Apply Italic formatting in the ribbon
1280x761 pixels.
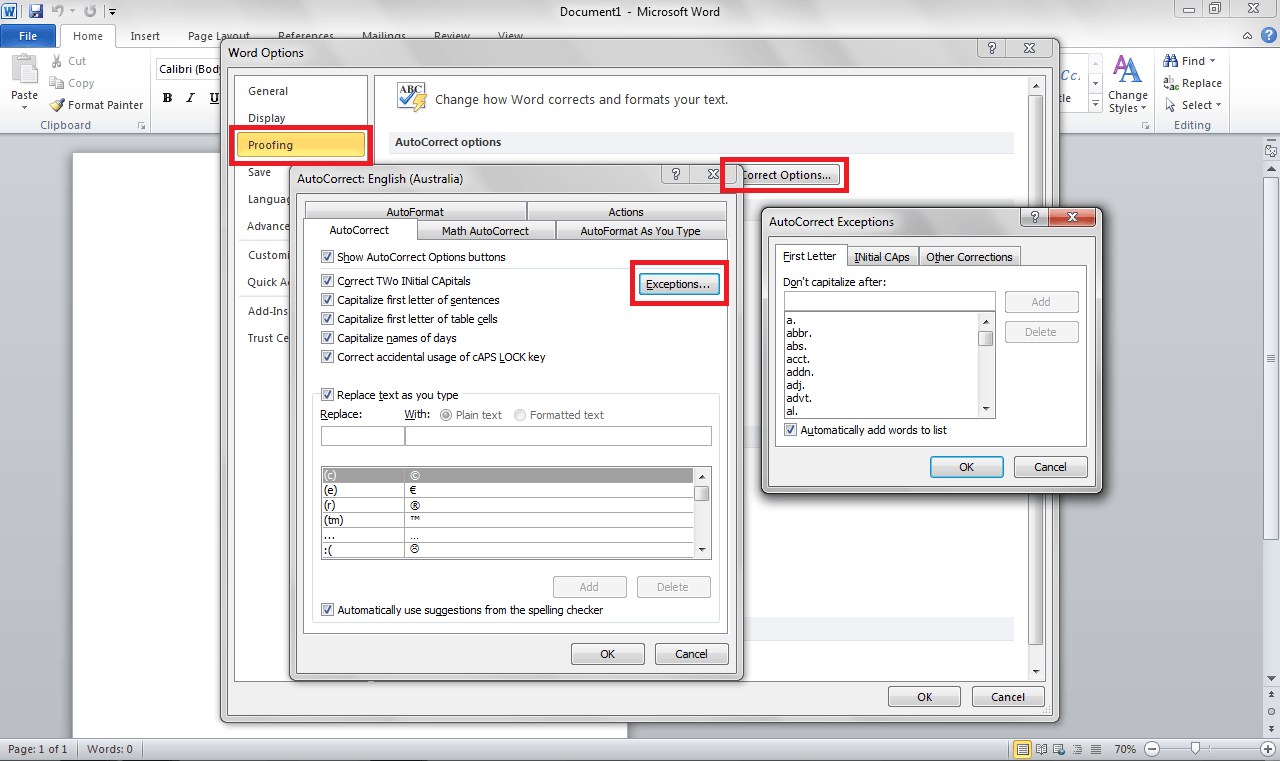tap(191, 98)
